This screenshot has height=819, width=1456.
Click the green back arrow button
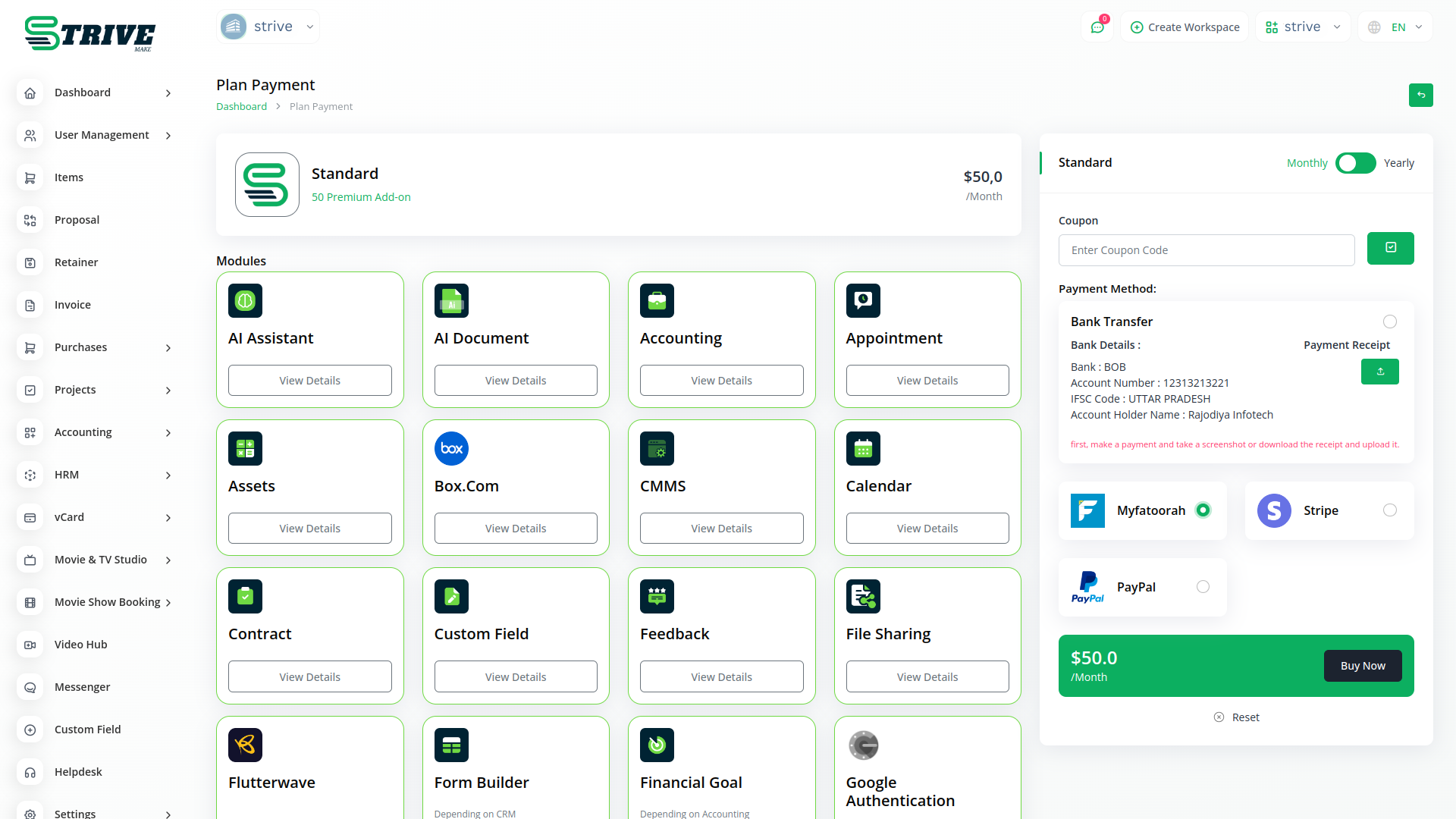pyautogui.click(x=1420, y=95)
